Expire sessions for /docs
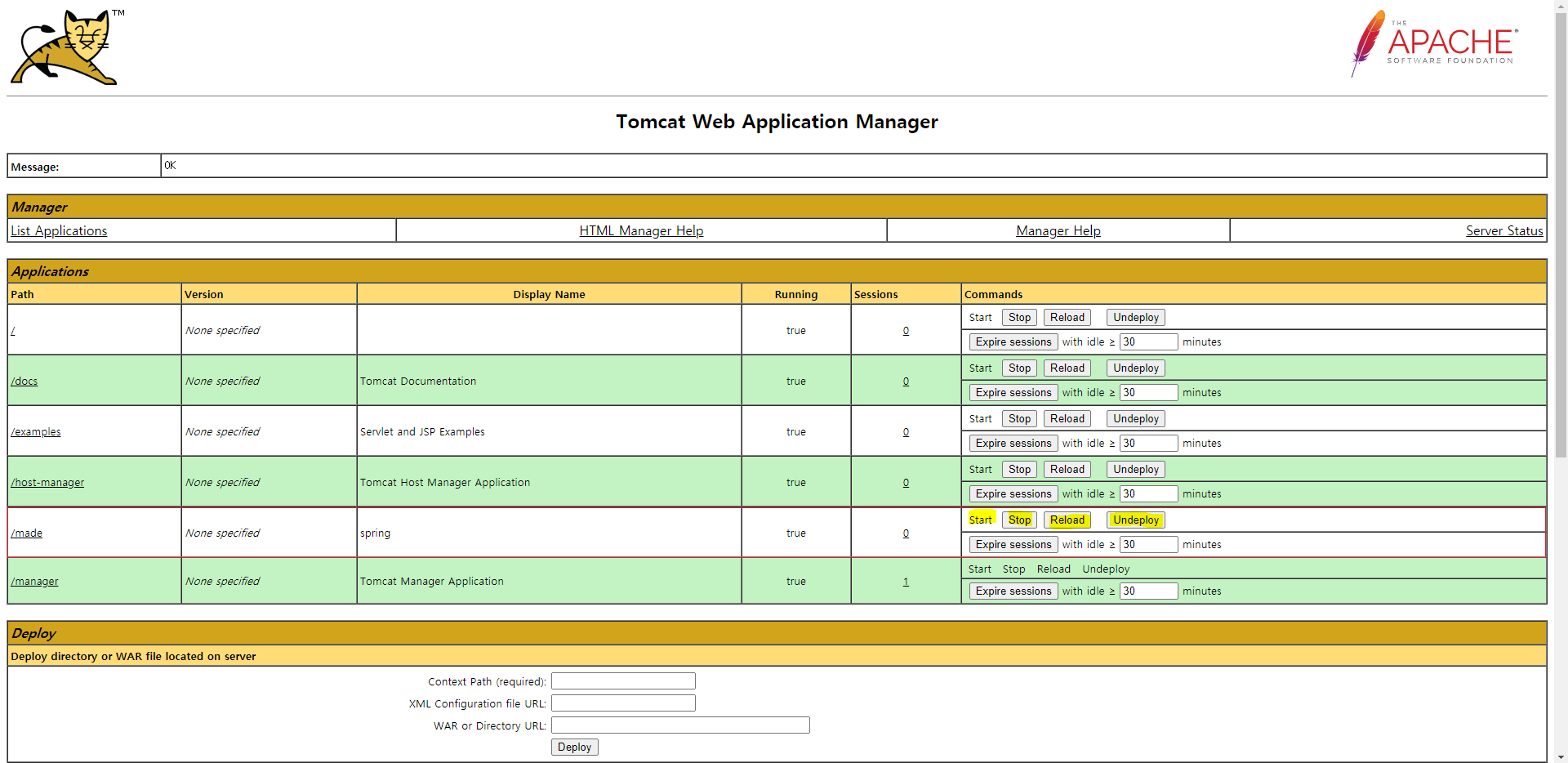Viewport: 1568px width, 763px height. (1013, 393)
